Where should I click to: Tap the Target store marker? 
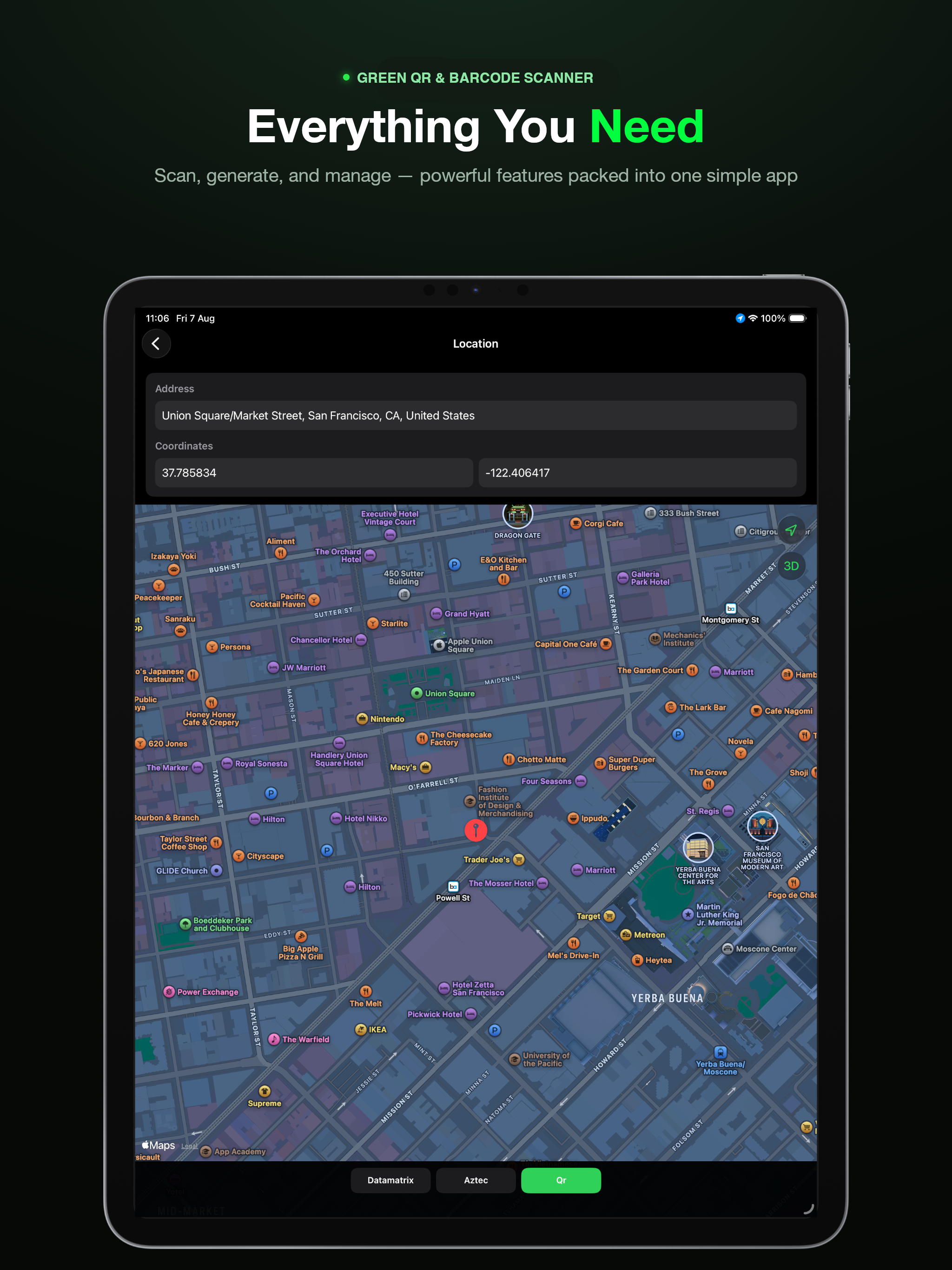point(609,916)
